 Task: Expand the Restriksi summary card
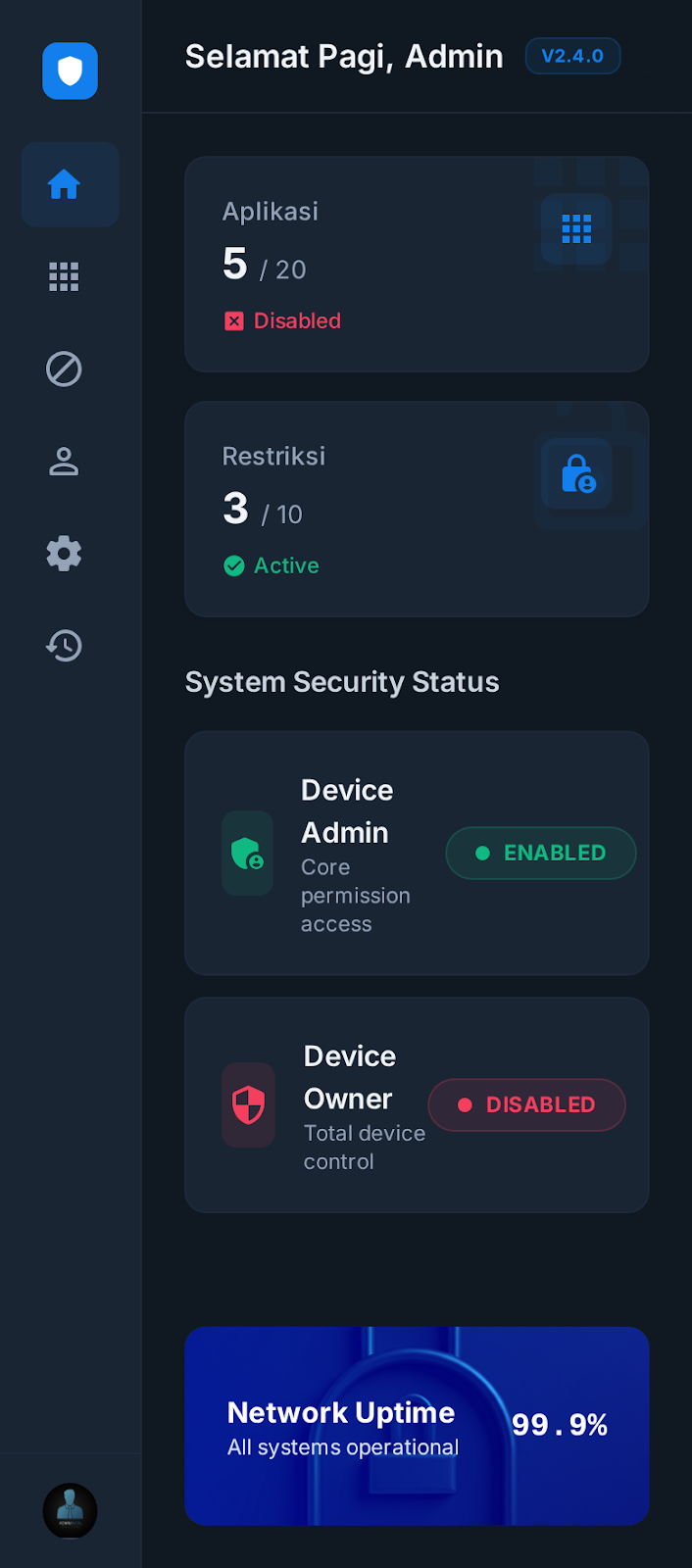tap(417, 509)
